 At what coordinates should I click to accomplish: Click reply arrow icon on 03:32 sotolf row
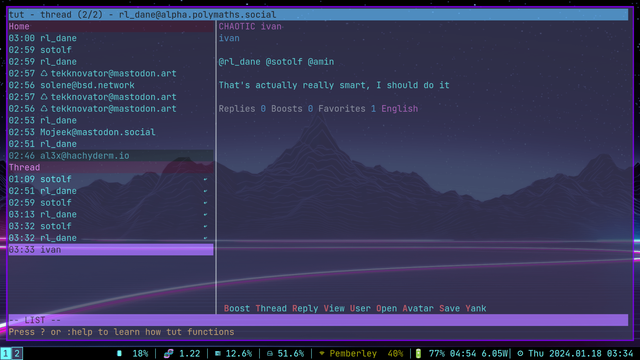[205, 226]
